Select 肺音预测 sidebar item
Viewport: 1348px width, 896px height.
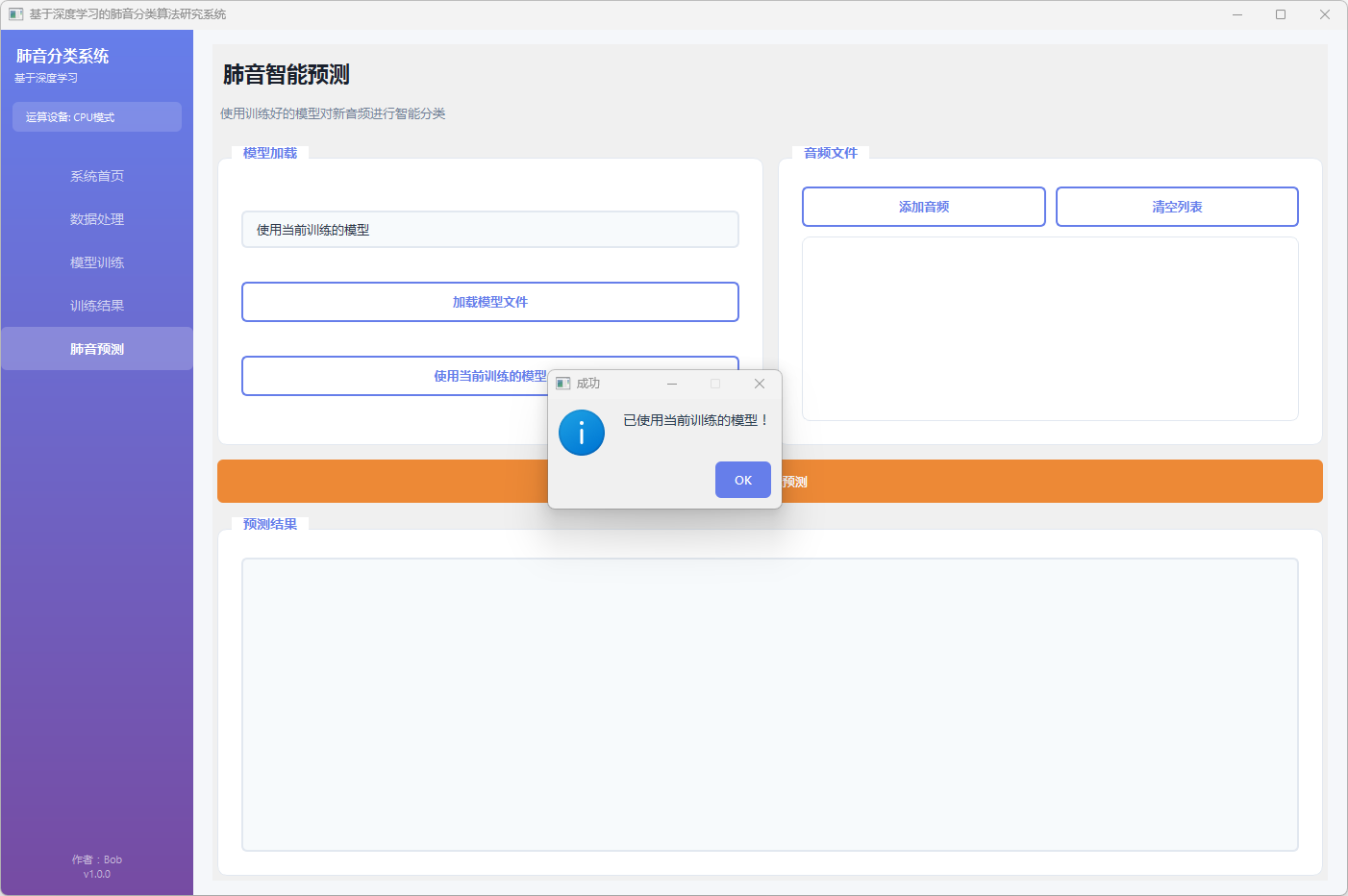tap(97, 349)
